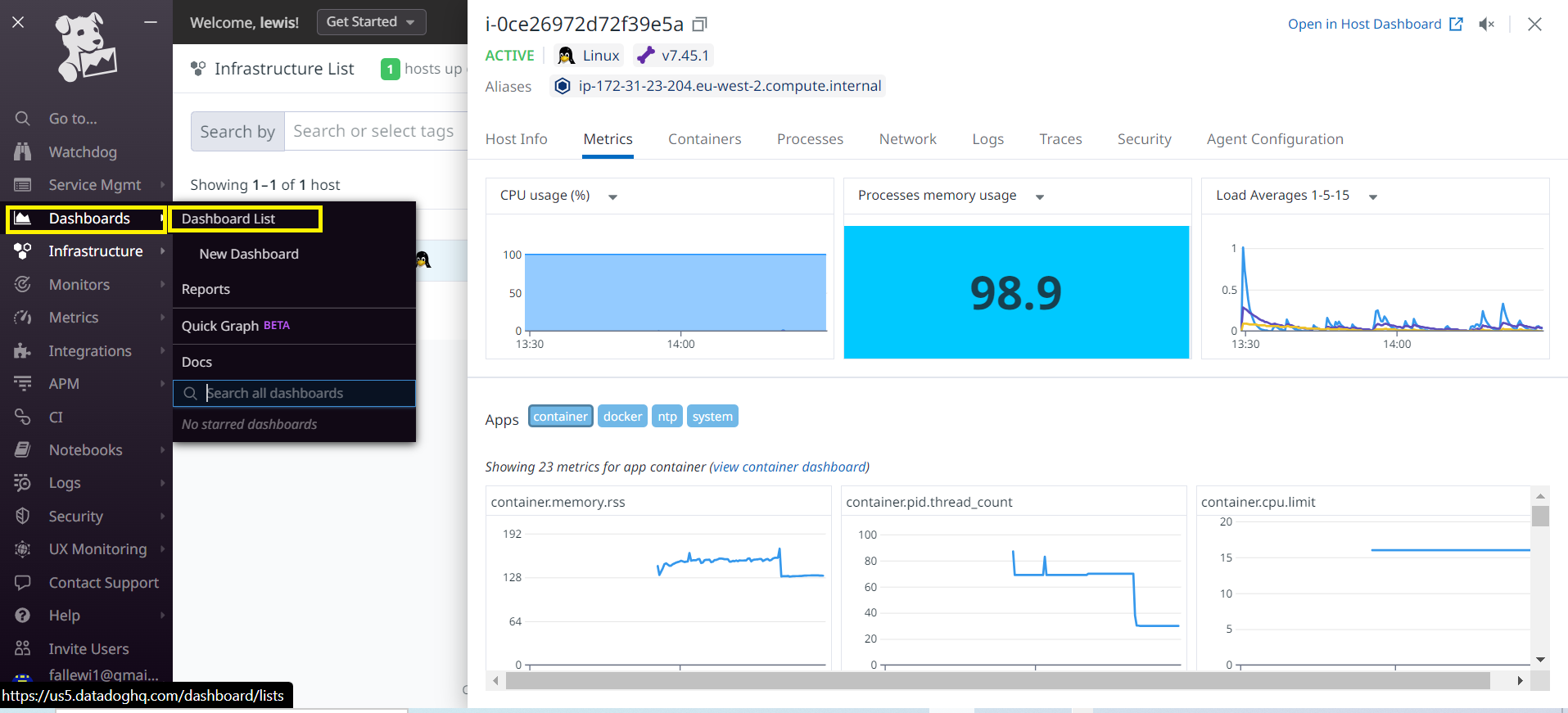Click the agent bone icon v7.45.1

tap(646, 56)
